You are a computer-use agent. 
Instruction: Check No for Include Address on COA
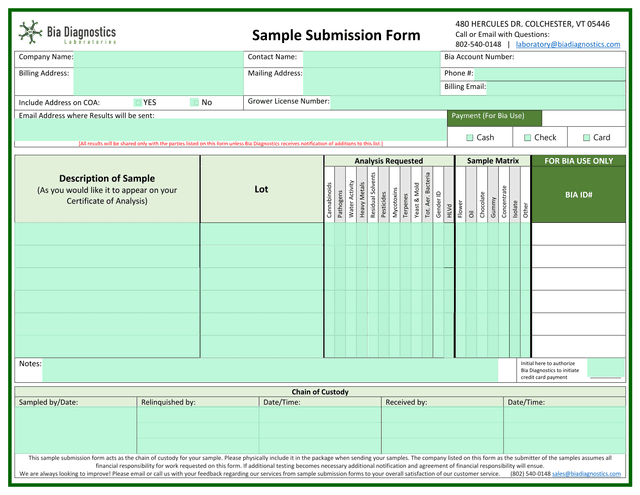point(195,102)
